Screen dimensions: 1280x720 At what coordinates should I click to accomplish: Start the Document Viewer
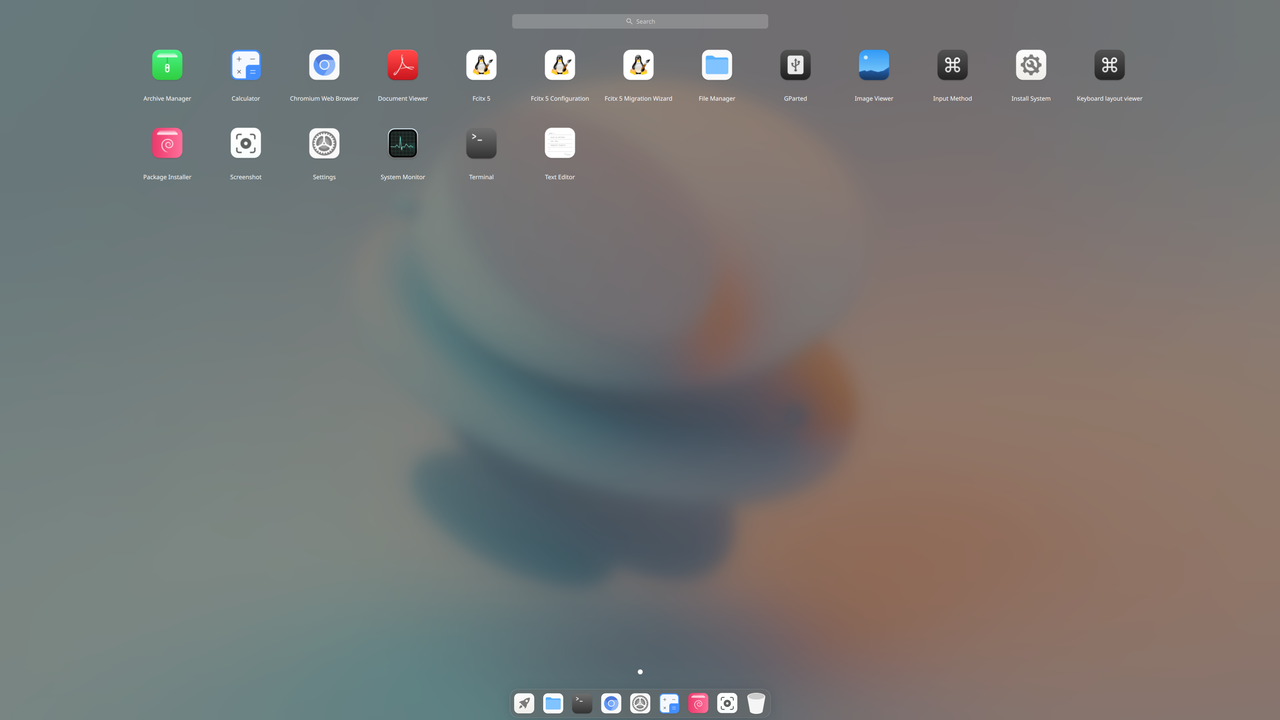tap(402, 64)
